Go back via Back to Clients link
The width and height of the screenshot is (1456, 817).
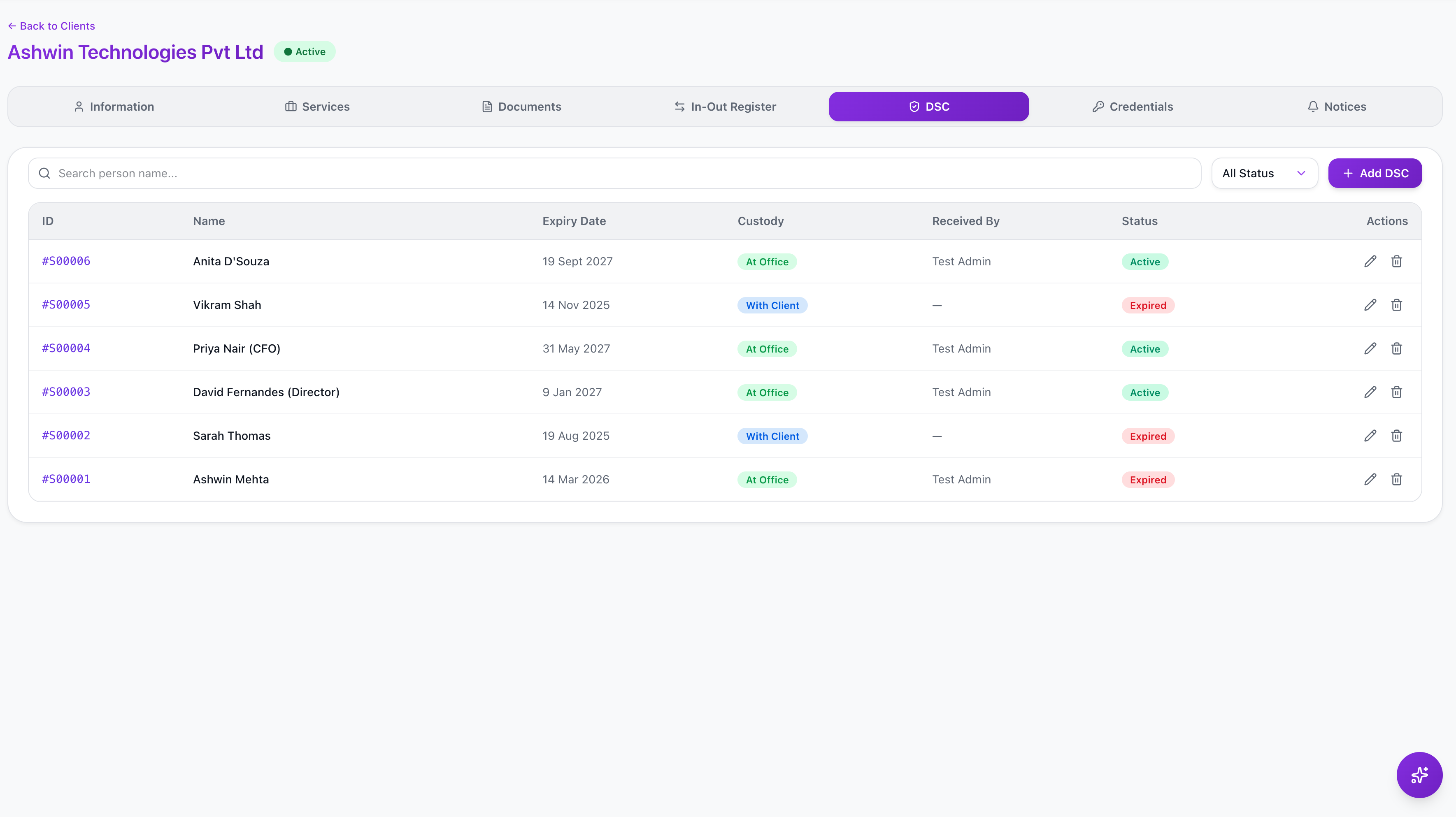click(x=51, y=26)
